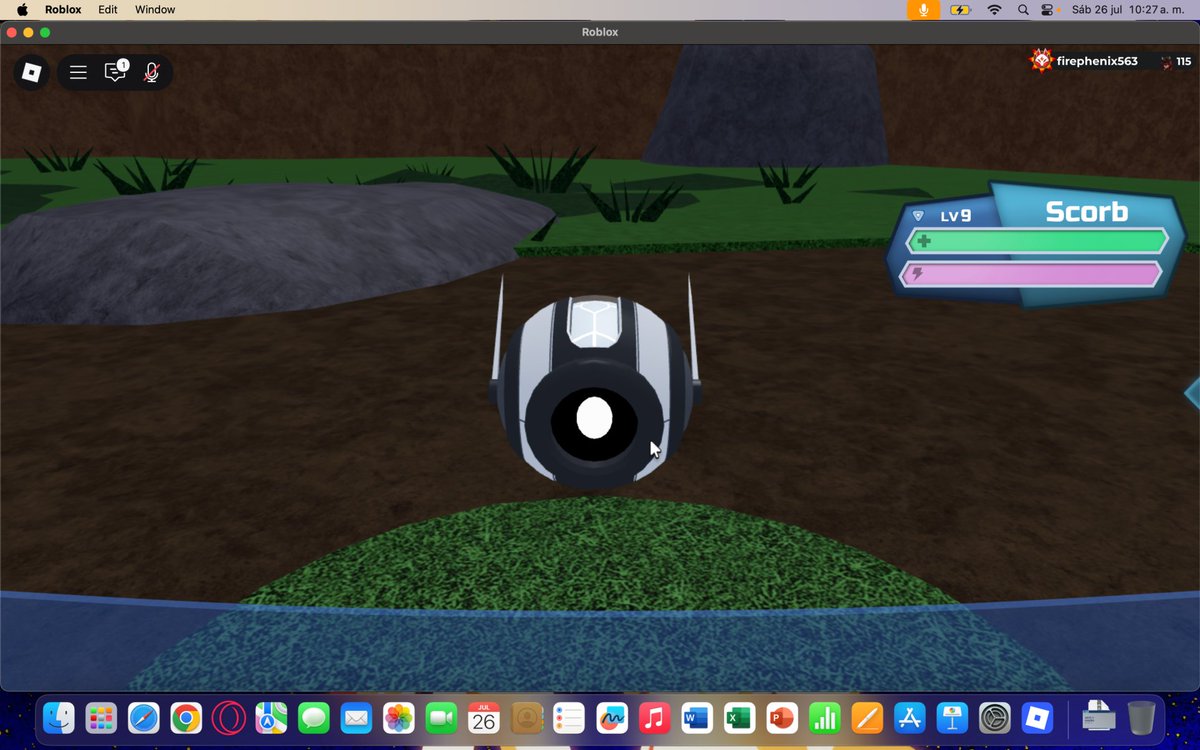
Task: Open Music from the dock
Action: tap(654, 718)
